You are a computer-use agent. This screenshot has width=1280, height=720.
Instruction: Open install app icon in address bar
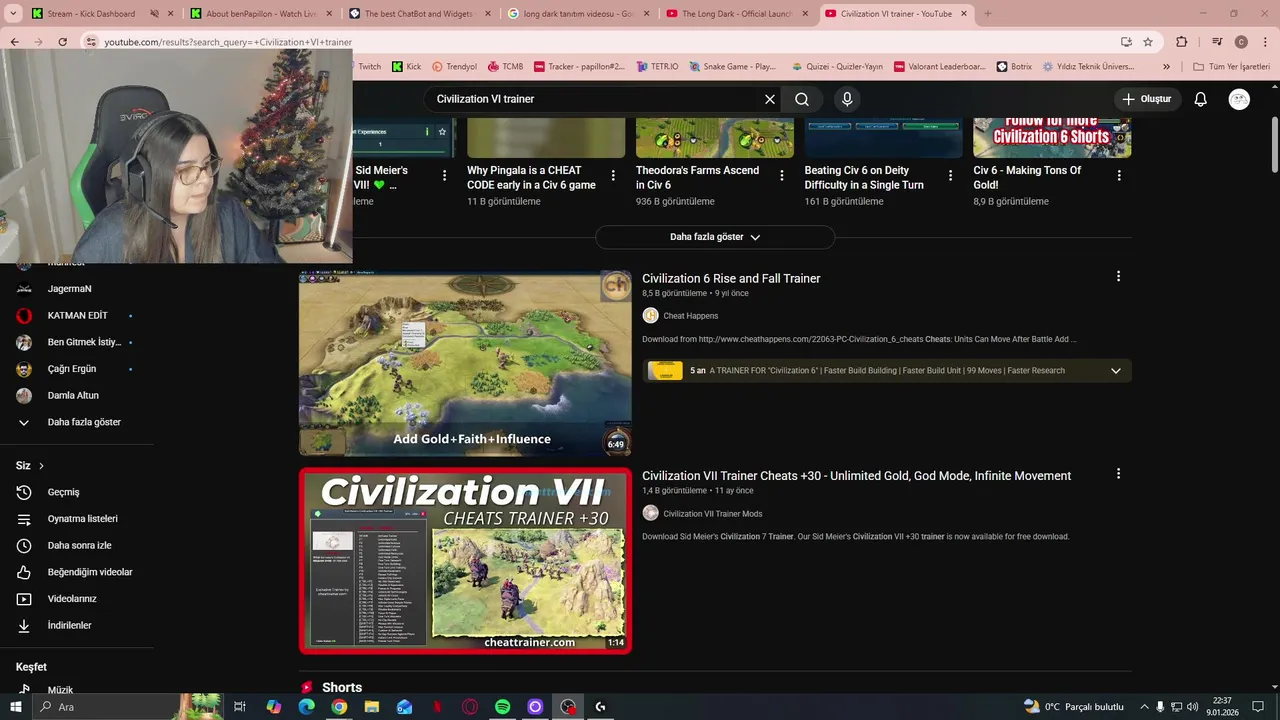click(1126, 42)
